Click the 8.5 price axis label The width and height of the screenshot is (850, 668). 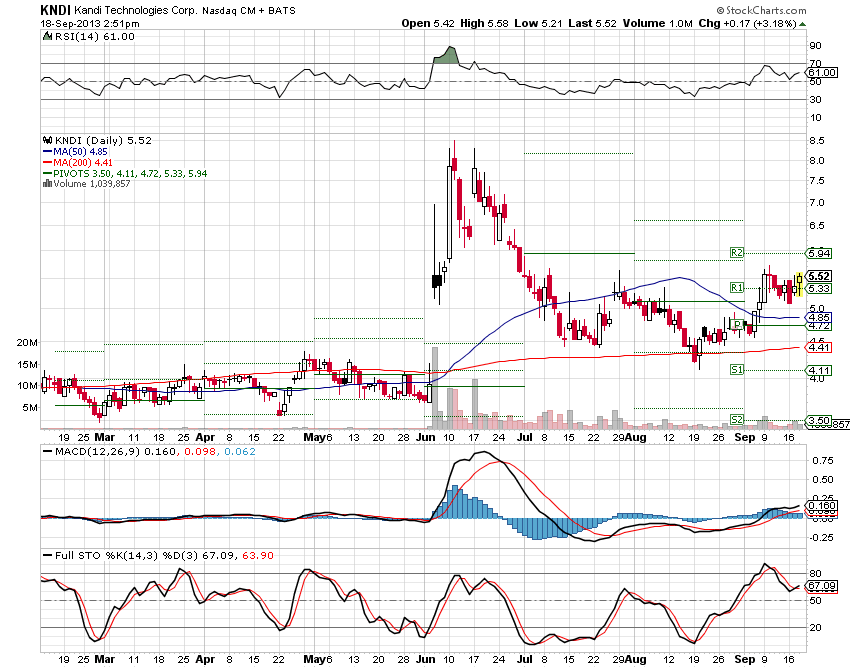(816, 140)
